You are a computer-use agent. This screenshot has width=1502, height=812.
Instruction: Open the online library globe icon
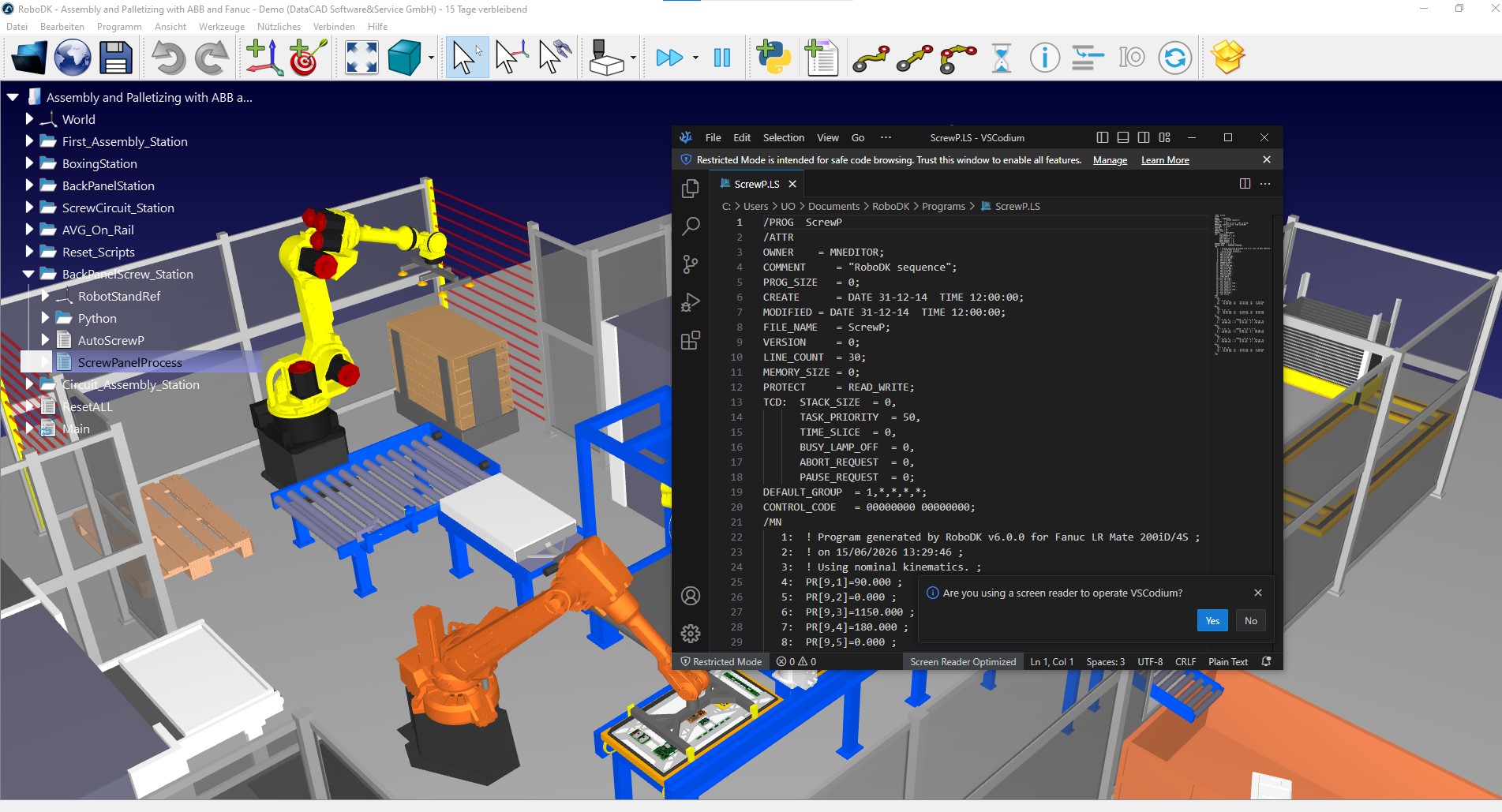coord(73,58)
